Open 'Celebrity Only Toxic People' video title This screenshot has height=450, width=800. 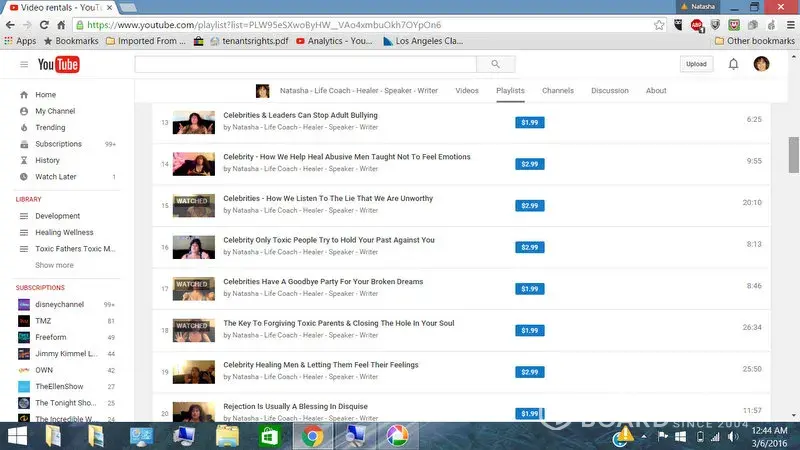tap(328, 240)
